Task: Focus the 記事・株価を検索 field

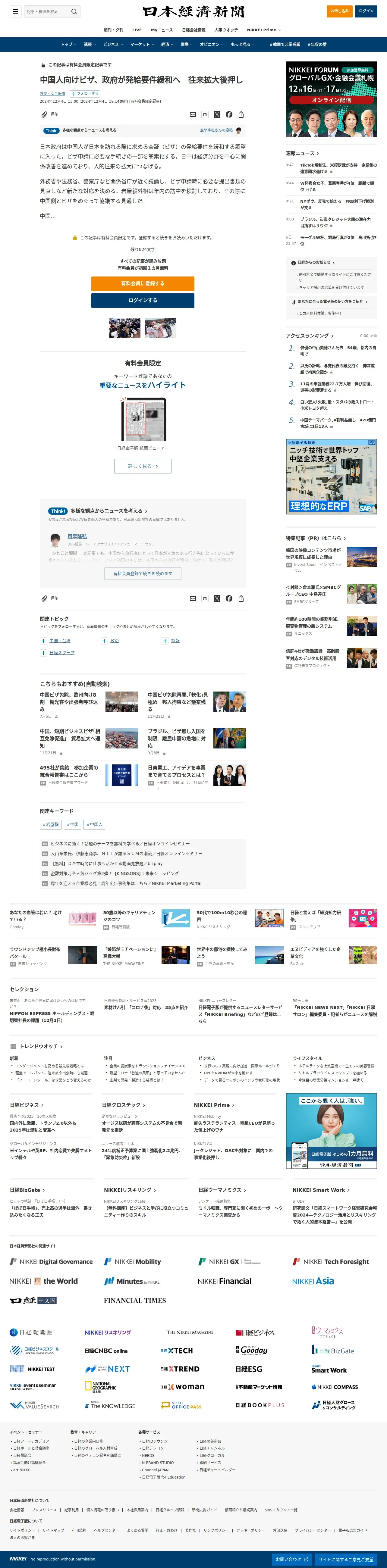Action: (x=48, y=11)
